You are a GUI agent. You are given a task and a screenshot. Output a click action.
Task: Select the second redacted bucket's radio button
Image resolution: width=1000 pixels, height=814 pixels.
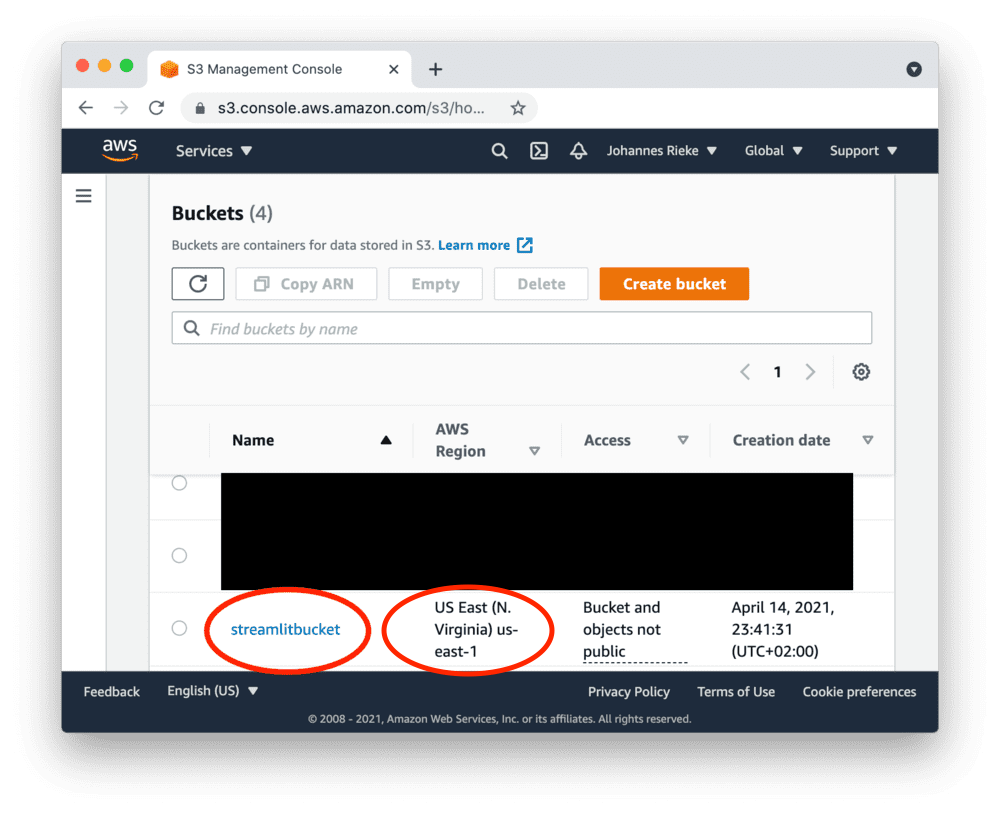(179, 555)
